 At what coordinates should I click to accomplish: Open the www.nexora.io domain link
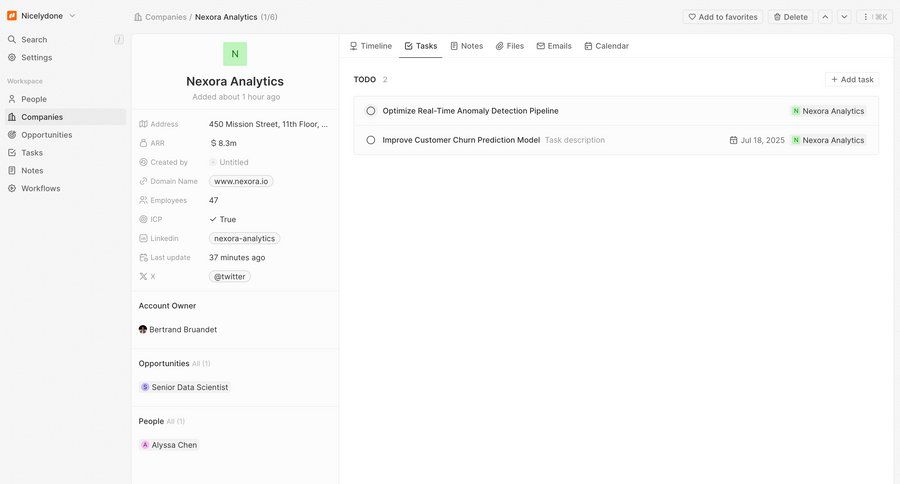click(241, 181)
